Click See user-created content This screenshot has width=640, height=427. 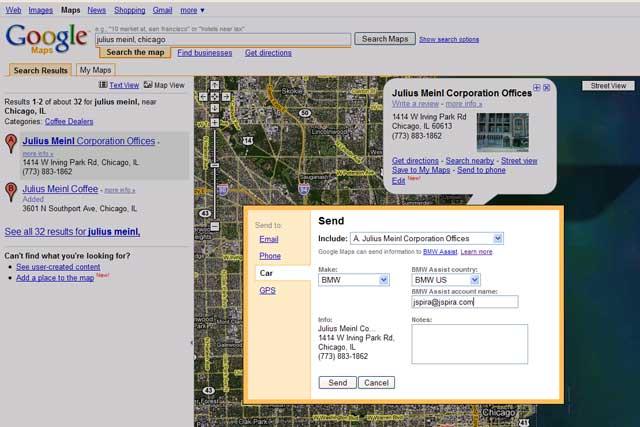[58, 267]
